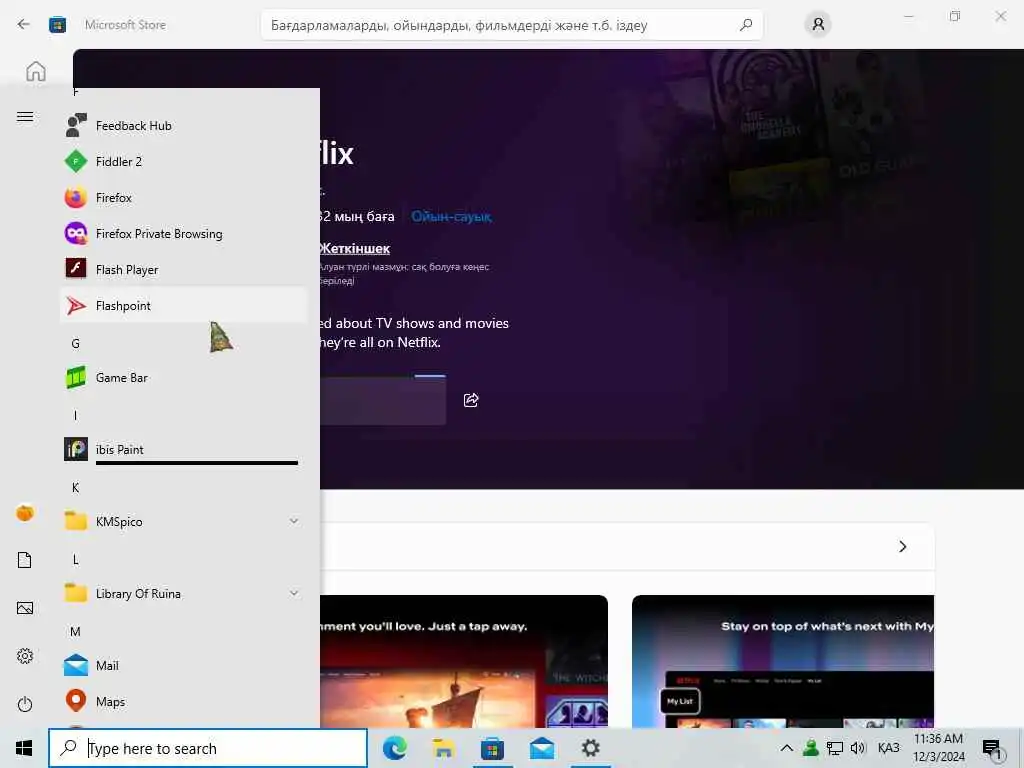Viewport: 1024px width, 768px height.
Task: Open the Flashpoint app
Action: [183, 305]
